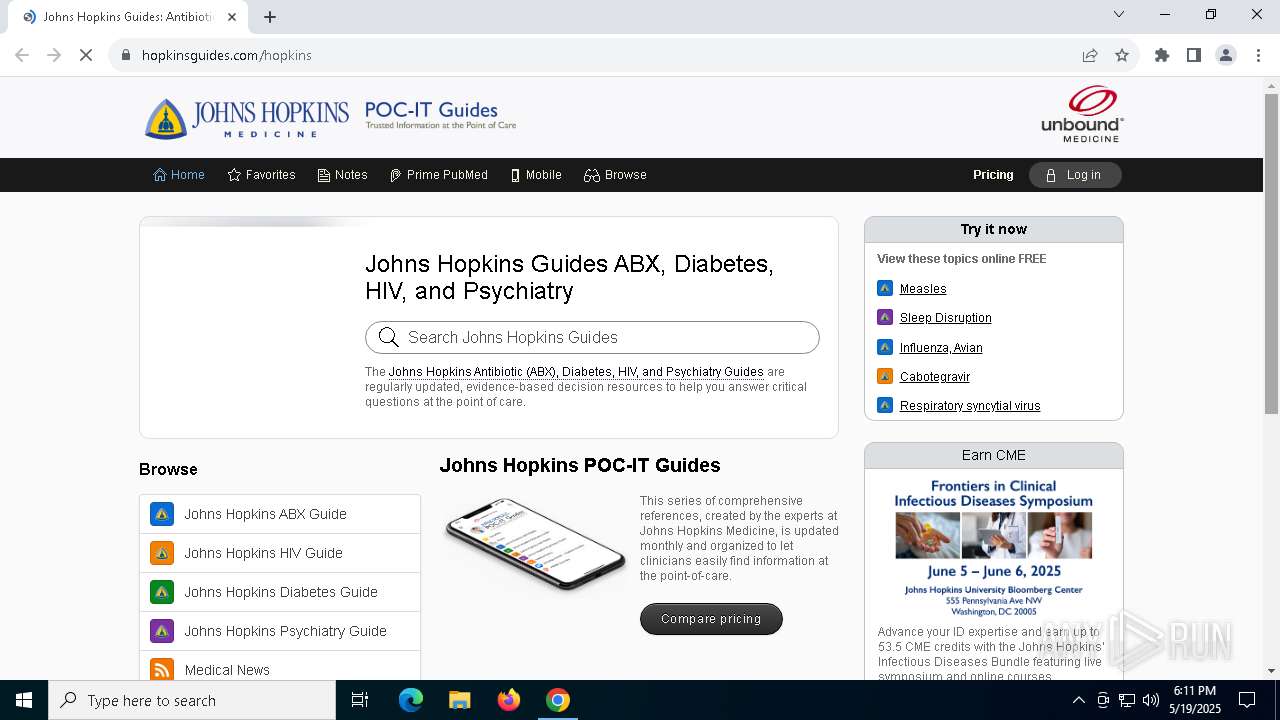
Task: Toggle the browser side panel
Action: click(x=1194, y=55)
